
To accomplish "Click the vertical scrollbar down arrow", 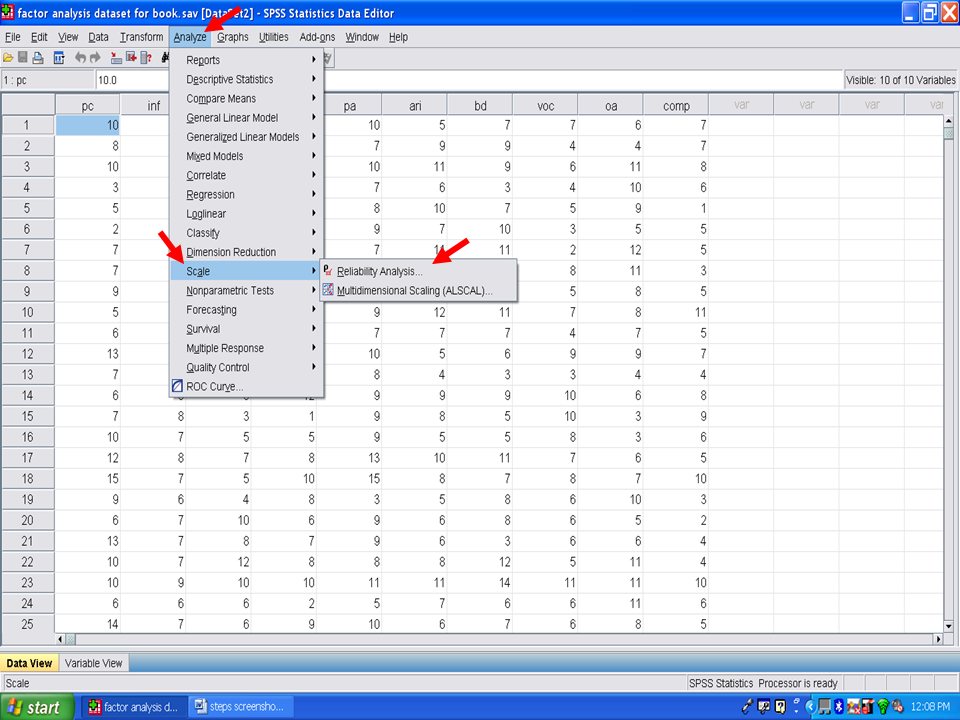I will 949,626.
